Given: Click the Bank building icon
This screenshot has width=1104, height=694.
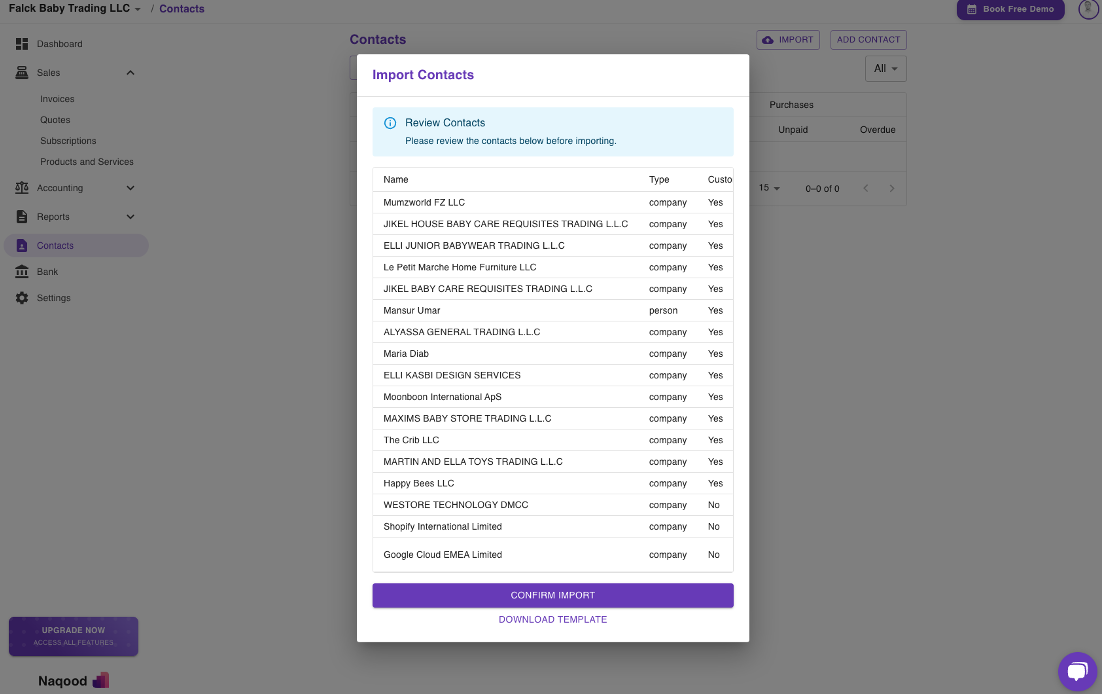Looking at the screenshot, I should 22,272.
